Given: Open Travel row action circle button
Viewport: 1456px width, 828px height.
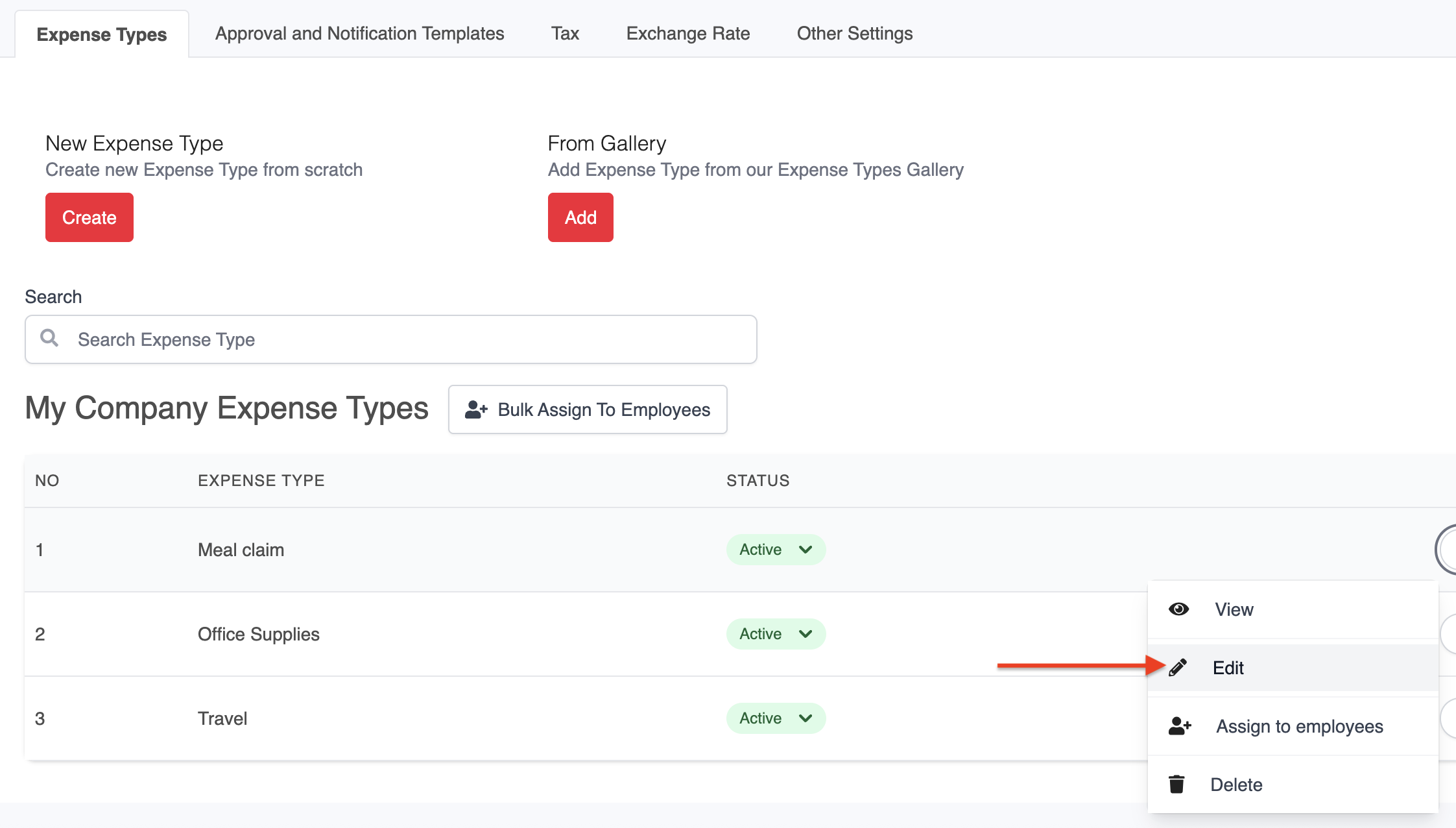Looking at the screenshot, I should [x=1449, y=718].
